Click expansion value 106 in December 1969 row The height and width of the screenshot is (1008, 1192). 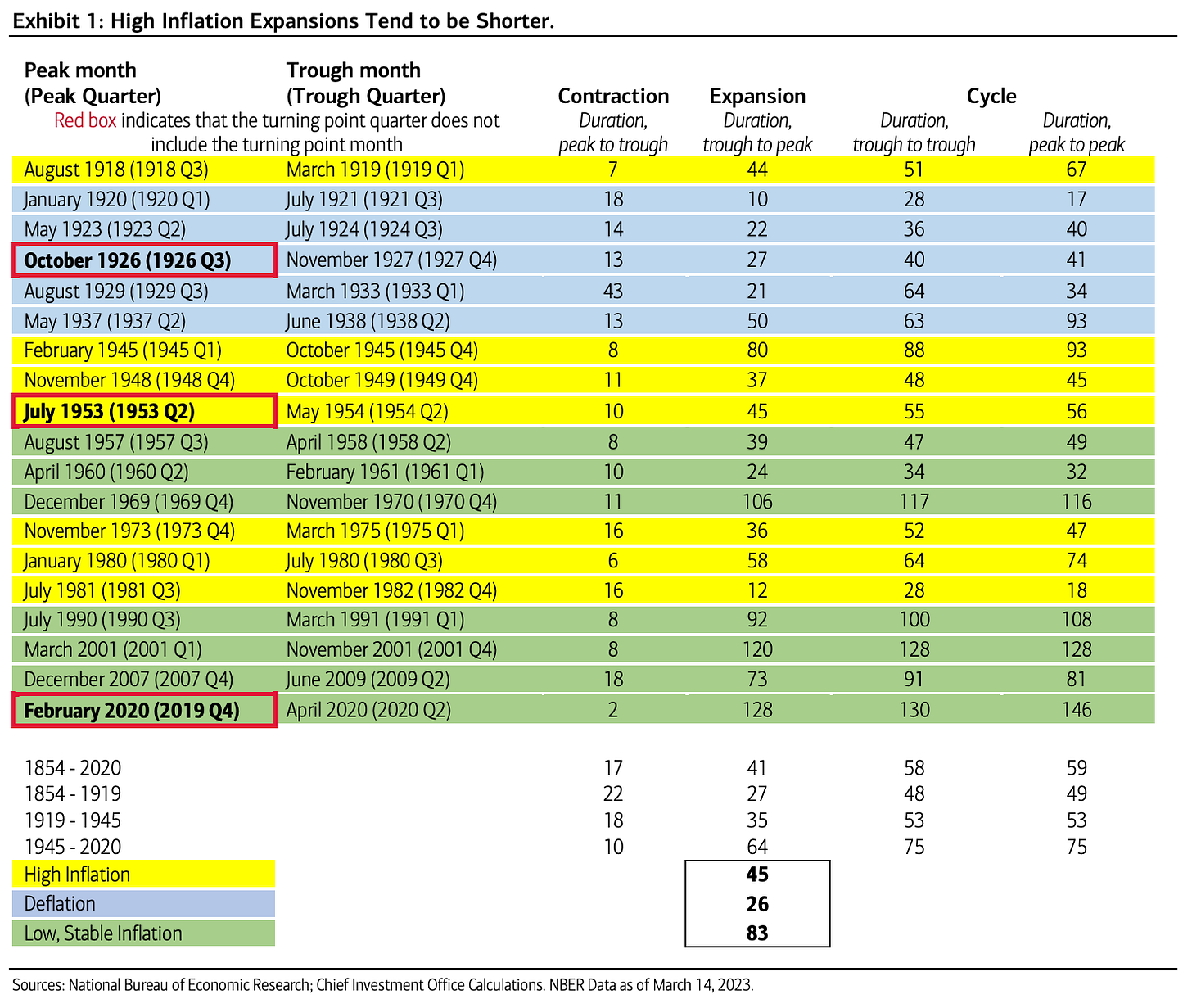click(757, 501)
